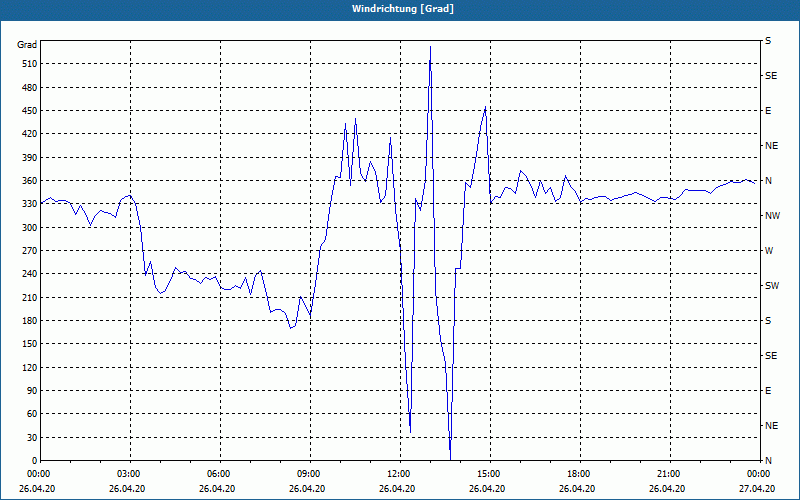The height and width of the screenshot is (500, 800).
Task: Click the N compass label beside the 360 gridline
Action: pos(769,181)
